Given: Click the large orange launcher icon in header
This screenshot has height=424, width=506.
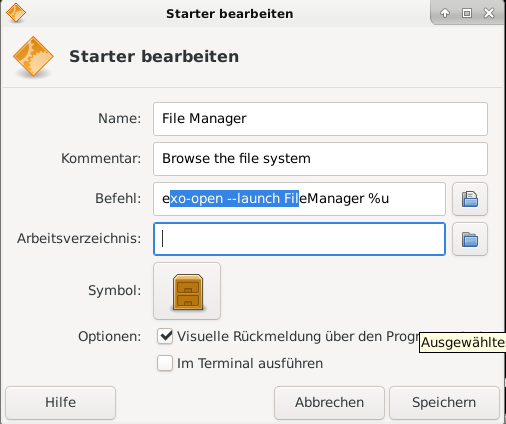Looking at the screenshot, I should point(33,57).
